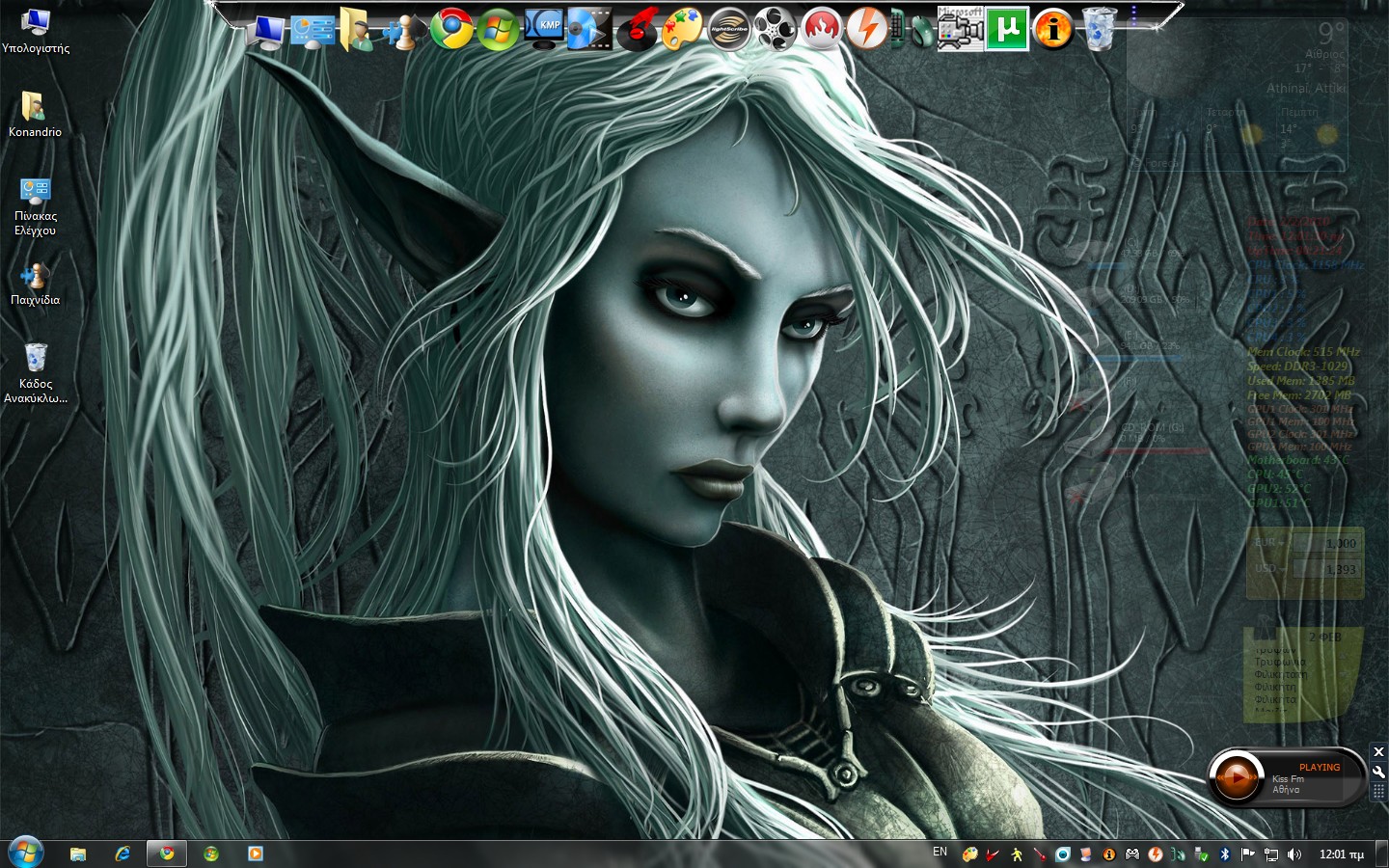
Task: Click the Daemon Tools tray icon
Action: coord(1155,854)
